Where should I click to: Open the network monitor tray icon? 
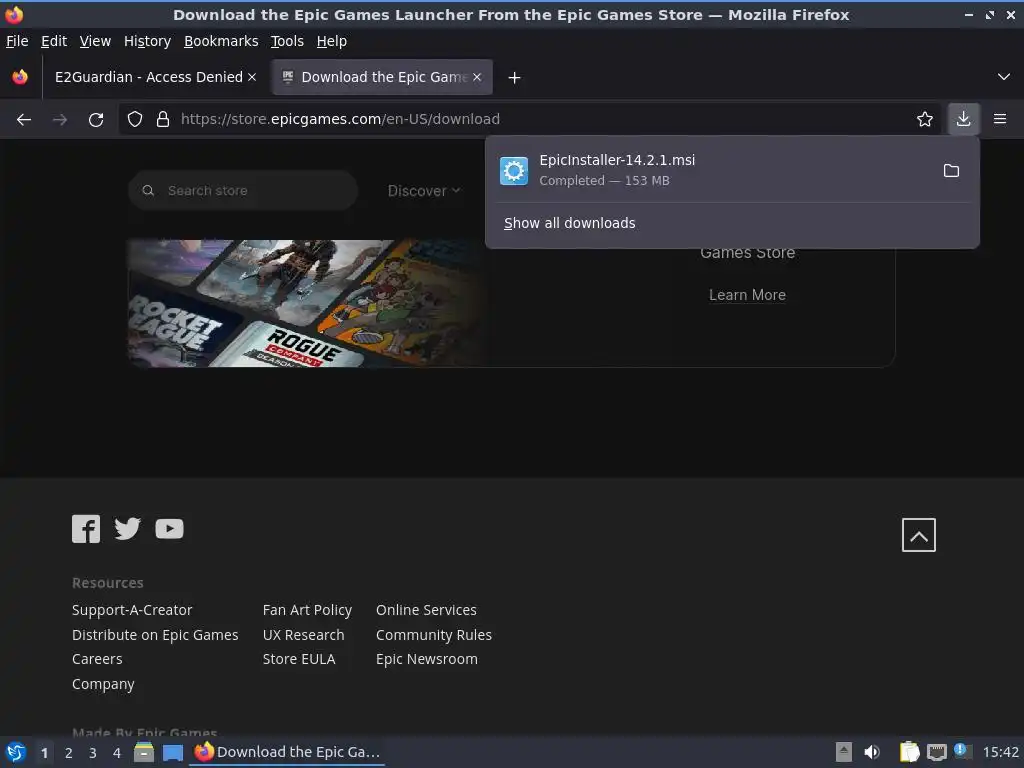tap(936, 753)
